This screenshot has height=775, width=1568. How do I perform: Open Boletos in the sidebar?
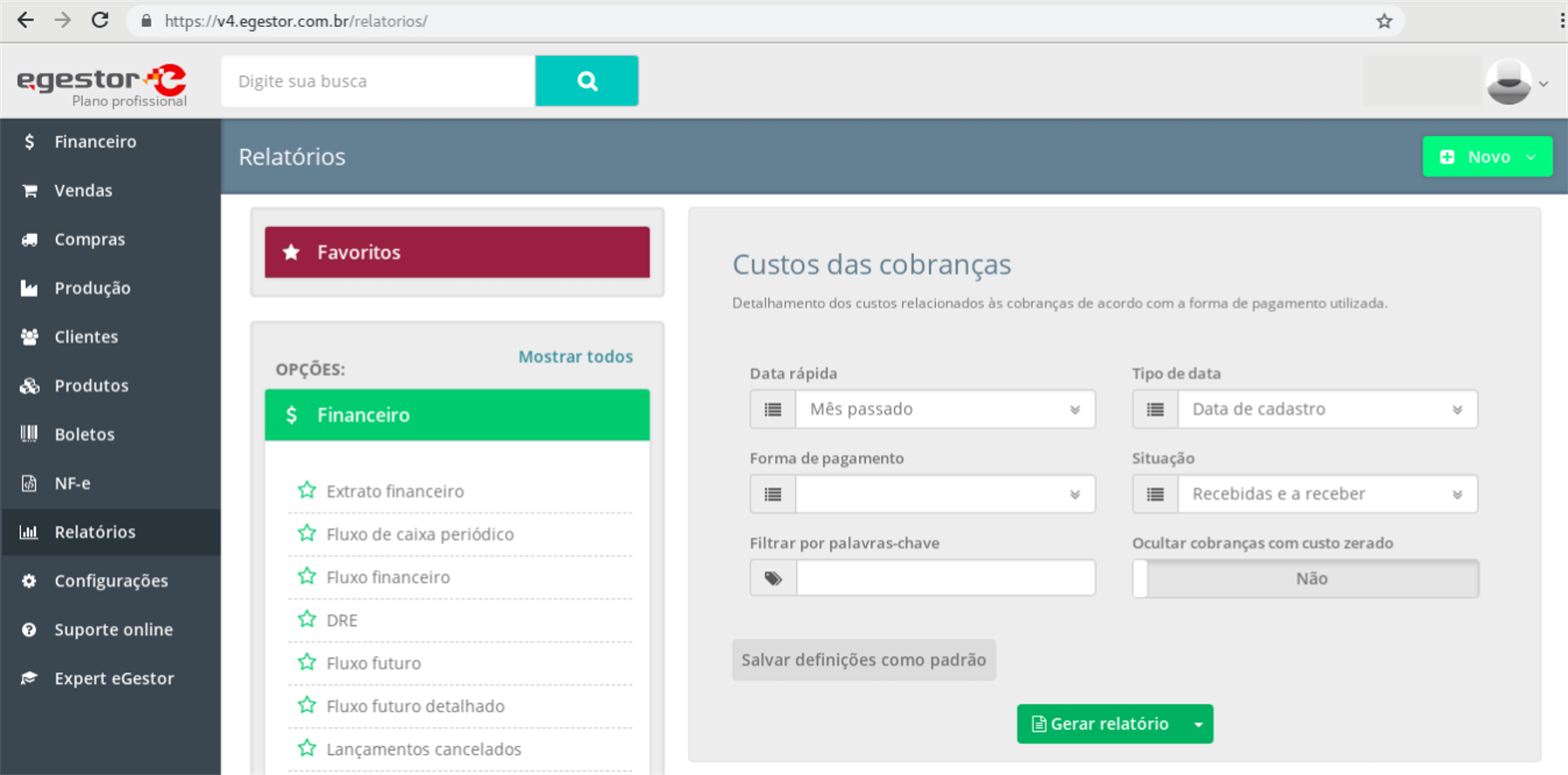click(111, 435)
